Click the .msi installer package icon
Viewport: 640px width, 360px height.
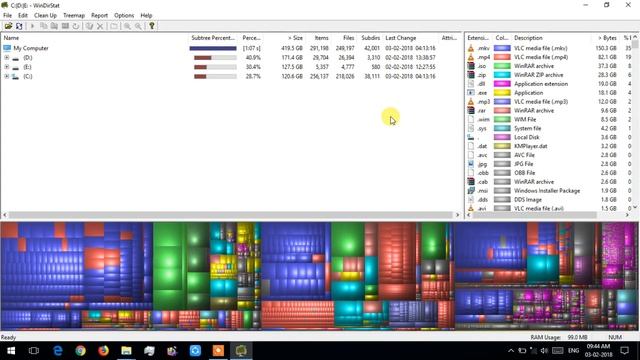click(x=471, y=191)
